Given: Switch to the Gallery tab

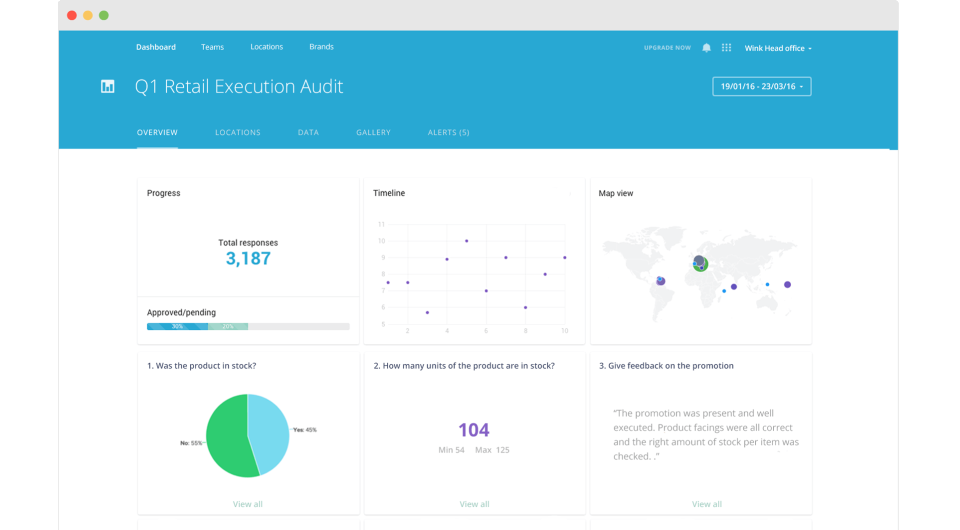Looking at the screenshot, I should (373, 132).
